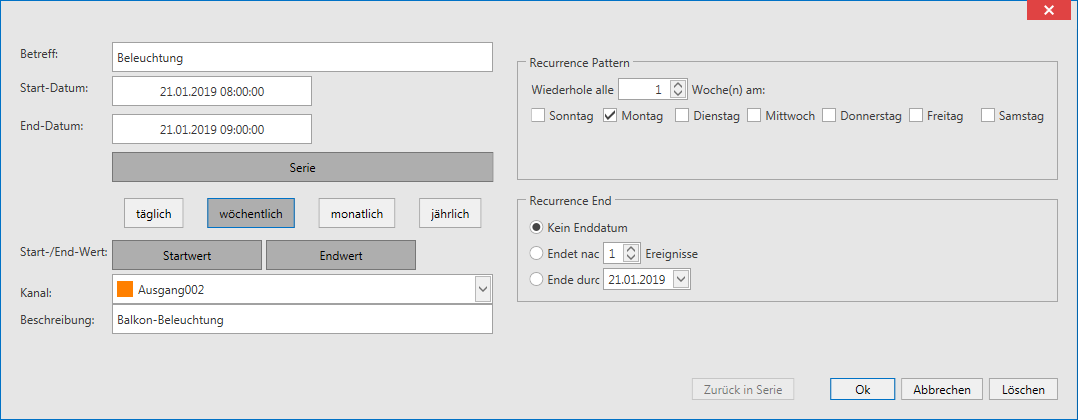The width and height of the screenshot is (1078, 420).
Task: Confirm with the Ok button
Action: [x=862, y=389]
